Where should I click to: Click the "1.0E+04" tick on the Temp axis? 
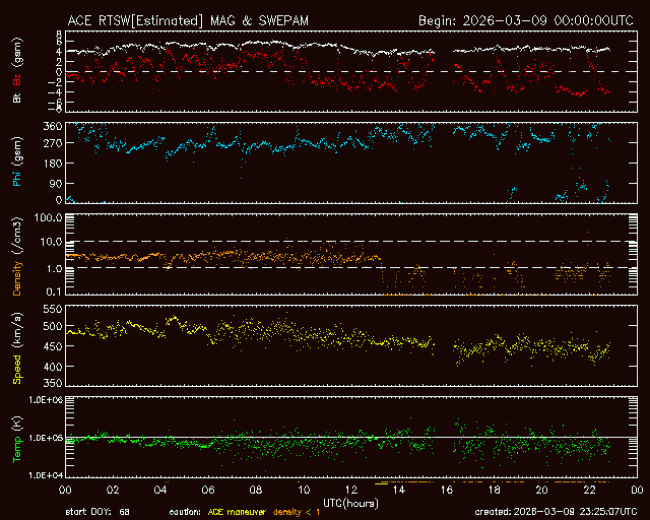[46, 475]
